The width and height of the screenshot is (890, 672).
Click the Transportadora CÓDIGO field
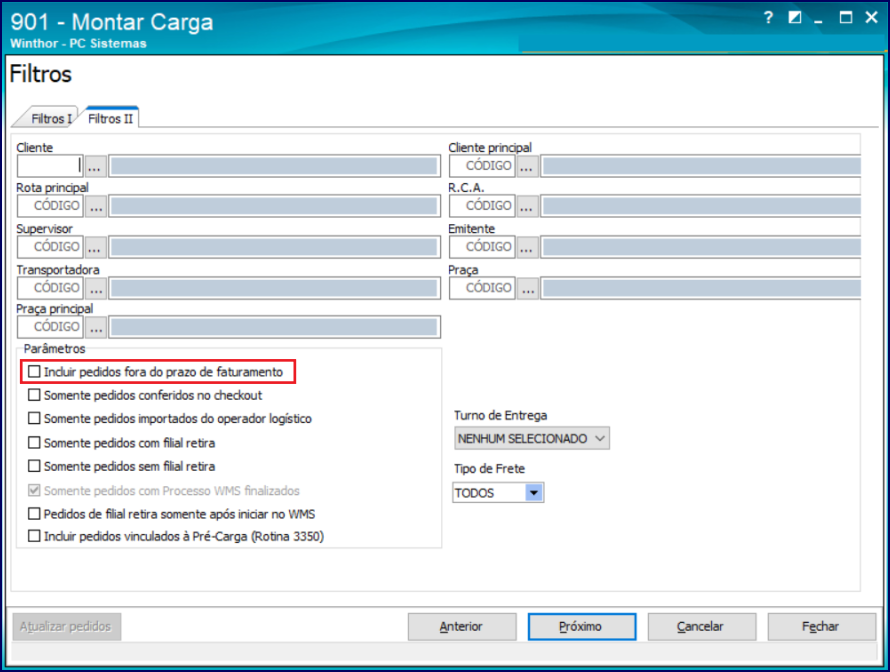pos(51,288)
